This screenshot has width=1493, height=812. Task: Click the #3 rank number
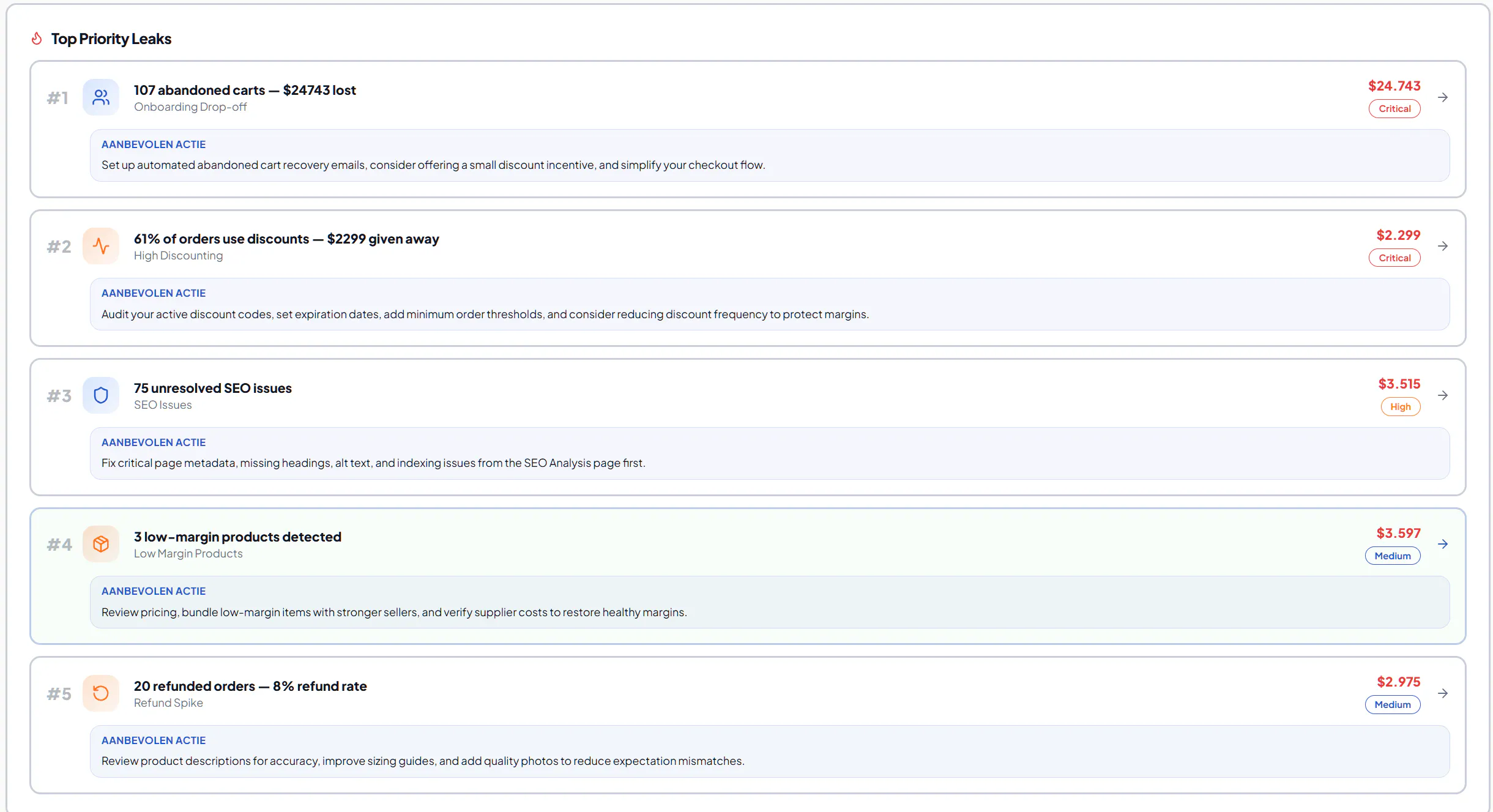point(59,396)
